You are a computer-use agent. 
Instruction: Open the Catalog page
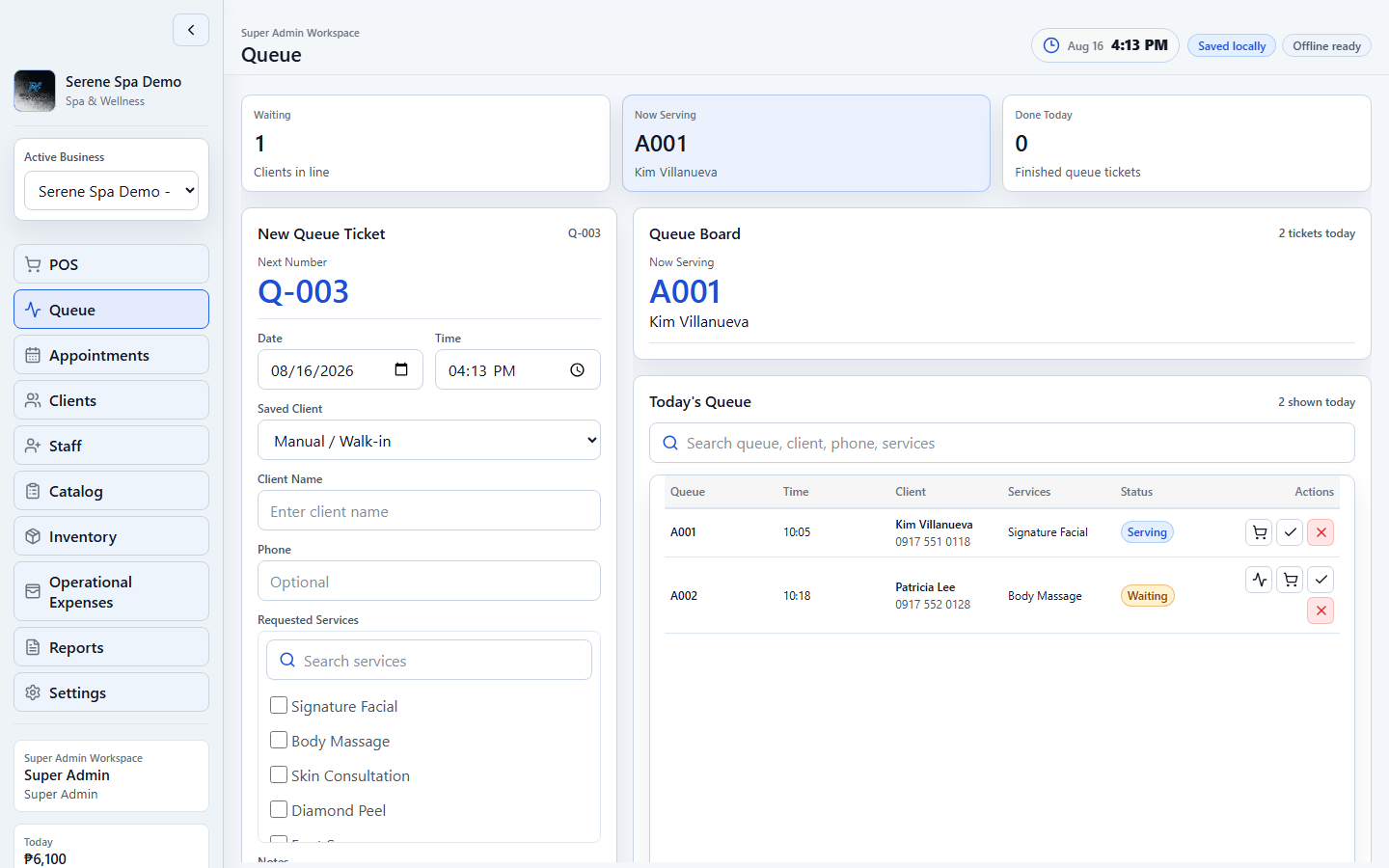pos(111,491)
